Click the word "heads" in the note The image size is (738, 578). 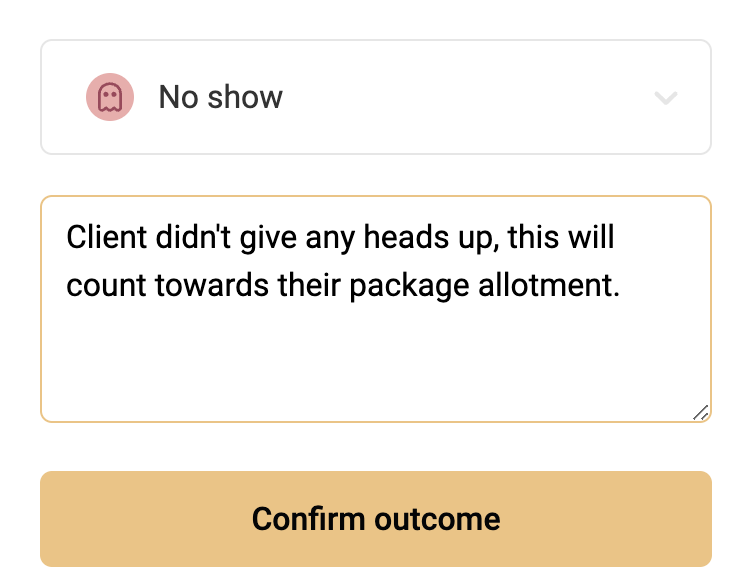point(406,237)
